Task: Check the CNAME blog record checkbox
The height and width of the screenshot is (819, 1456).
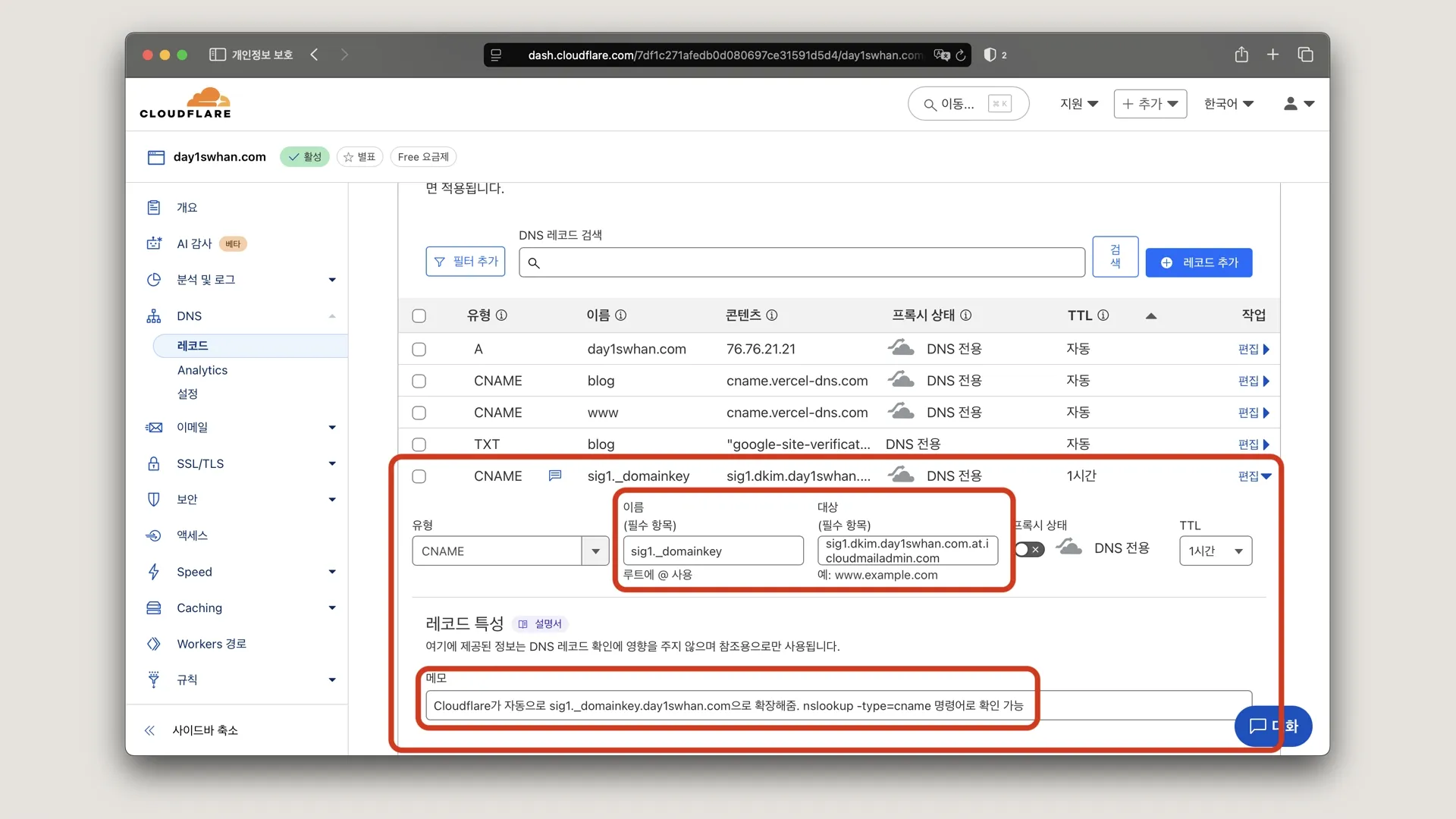Action: tap(419, 381)
